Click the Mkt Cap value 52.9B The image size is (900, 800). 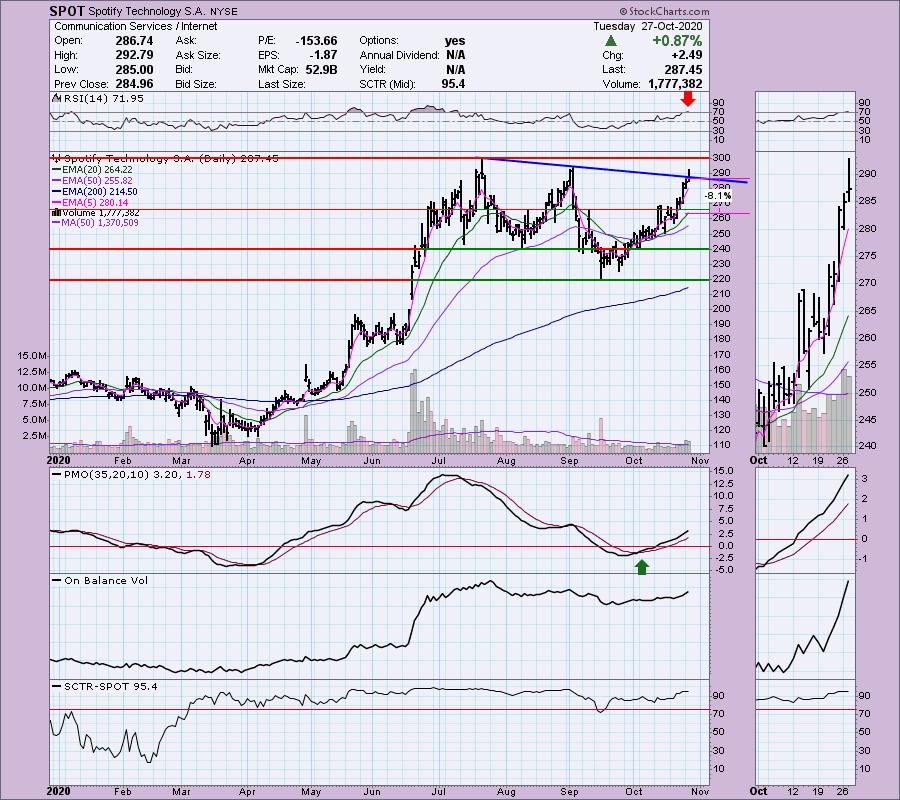(x=322, y=69)
